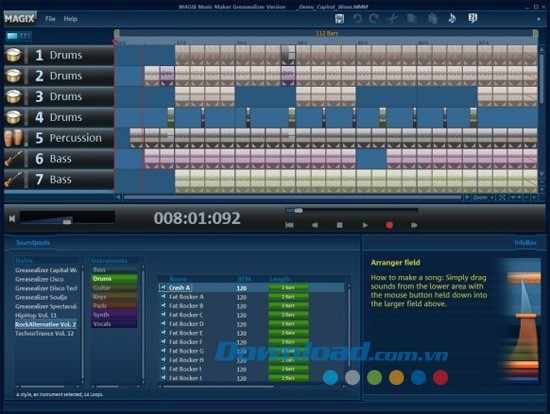Choose the Keys instrument category
The height and width of the screenshot is (414, 550).
pyautogui.click(x=114, y=297)
